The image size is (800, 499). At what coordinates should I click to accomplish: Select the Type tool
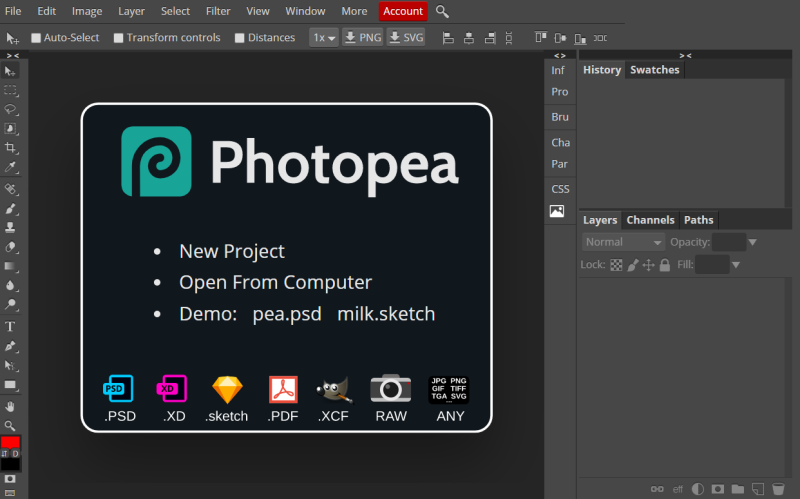pos(10,327)
